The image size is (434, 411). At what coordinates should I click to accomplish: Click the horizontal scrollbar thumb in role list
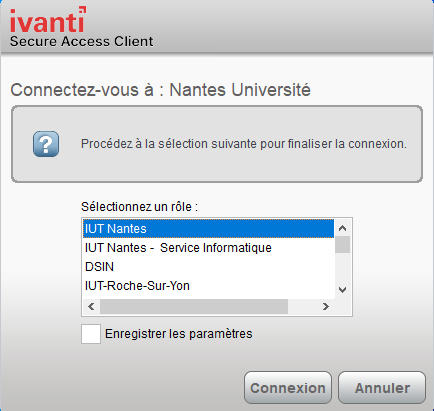194,306
